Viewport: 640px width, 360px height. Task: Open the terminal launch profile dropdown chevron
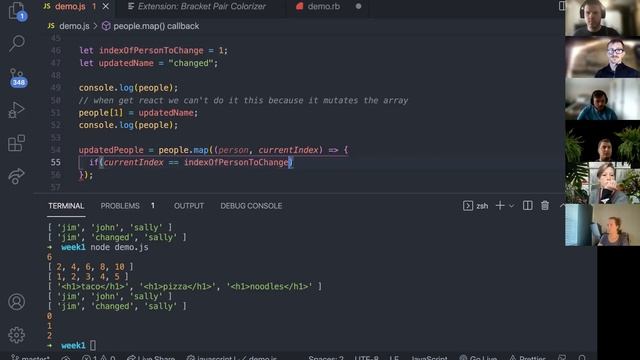click(511, 206)
